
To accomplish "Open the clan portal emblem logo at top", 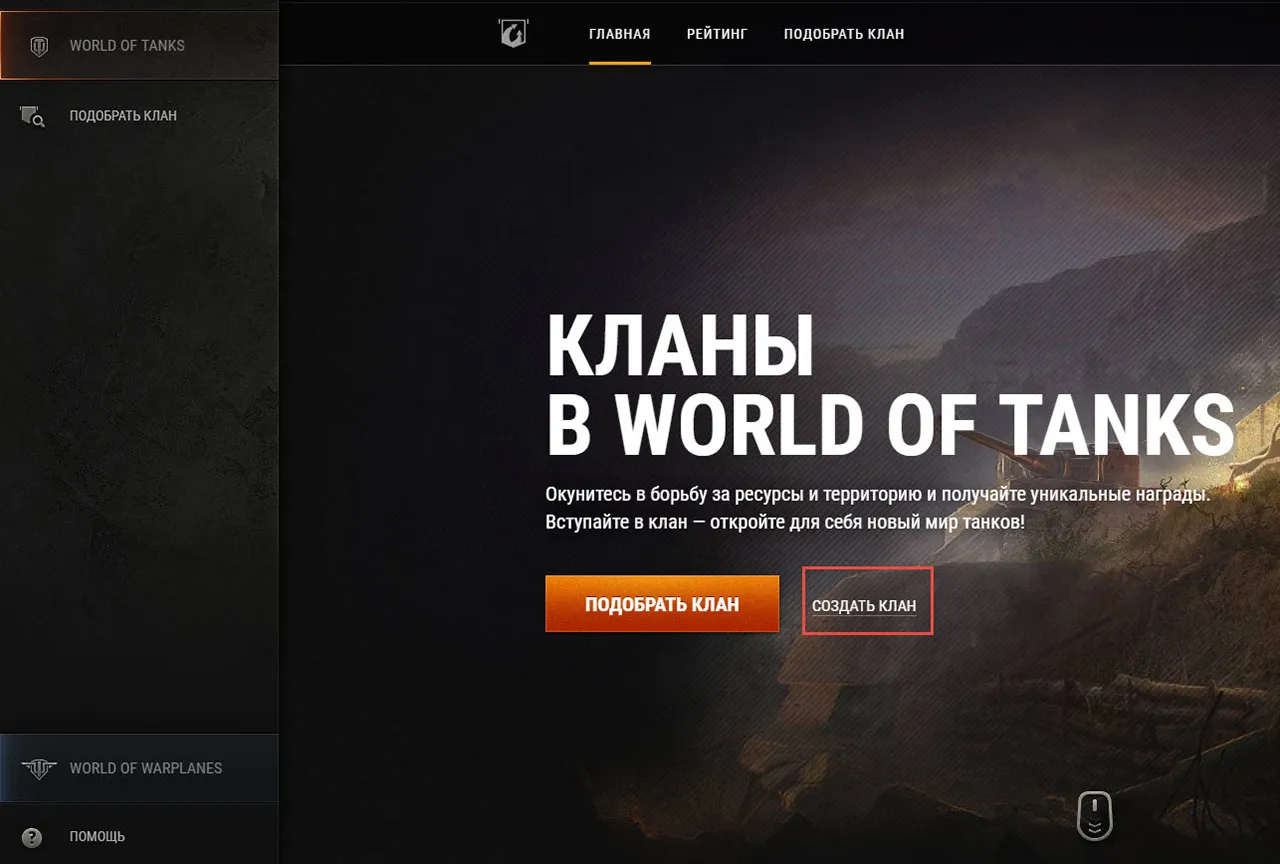I will (x=512, y=33).
